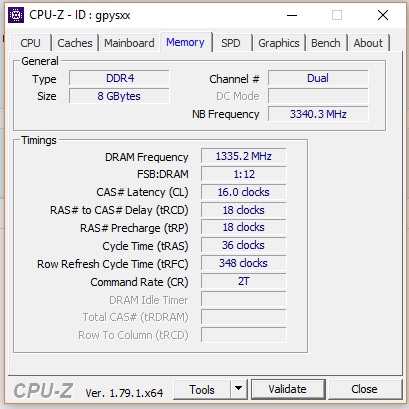
Task: Click the FSB:DRAM label
Action: (x=163, y=174)
